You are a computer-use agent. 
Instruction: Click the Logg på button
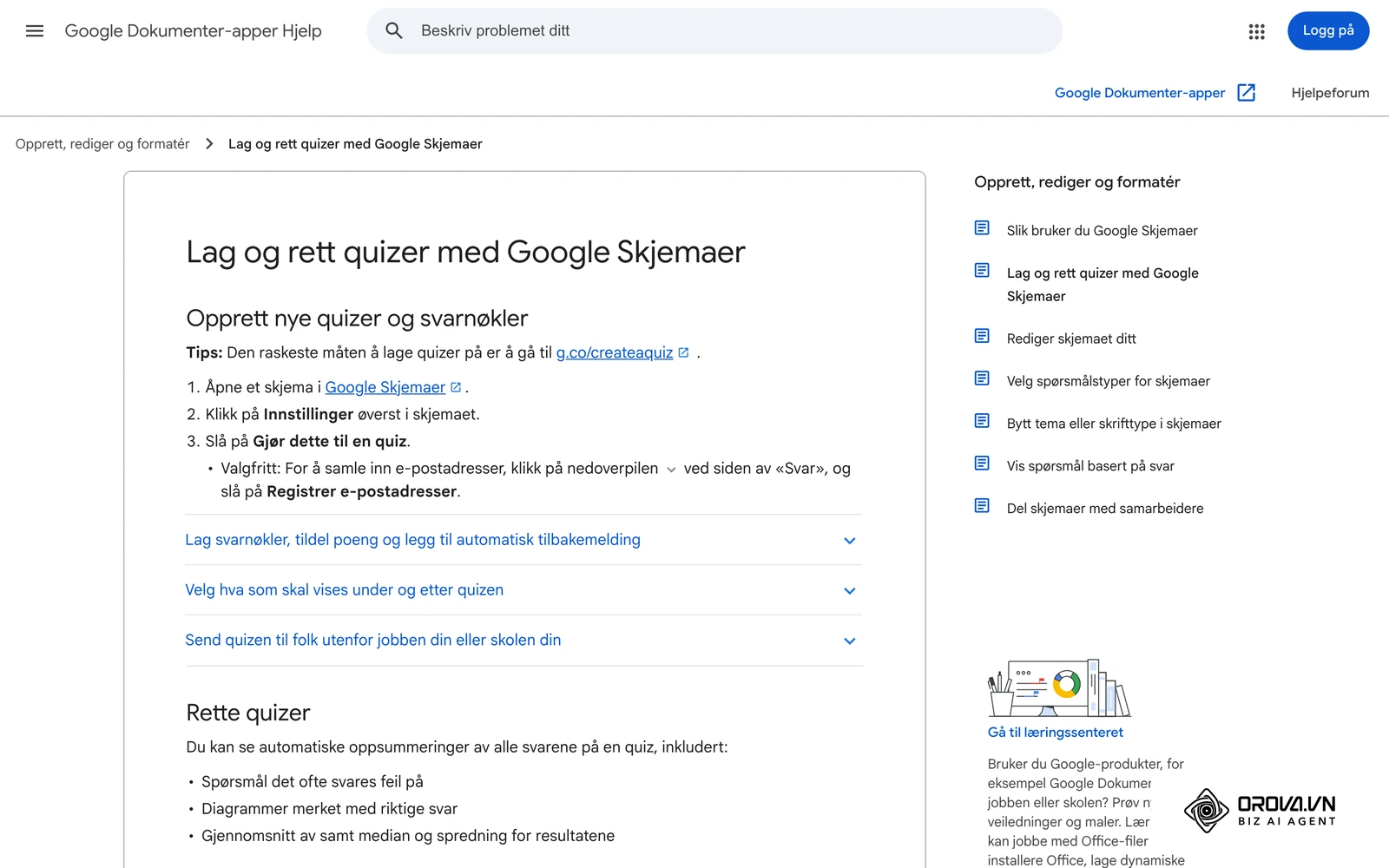pyautogui.click(x=1328, y=31)
